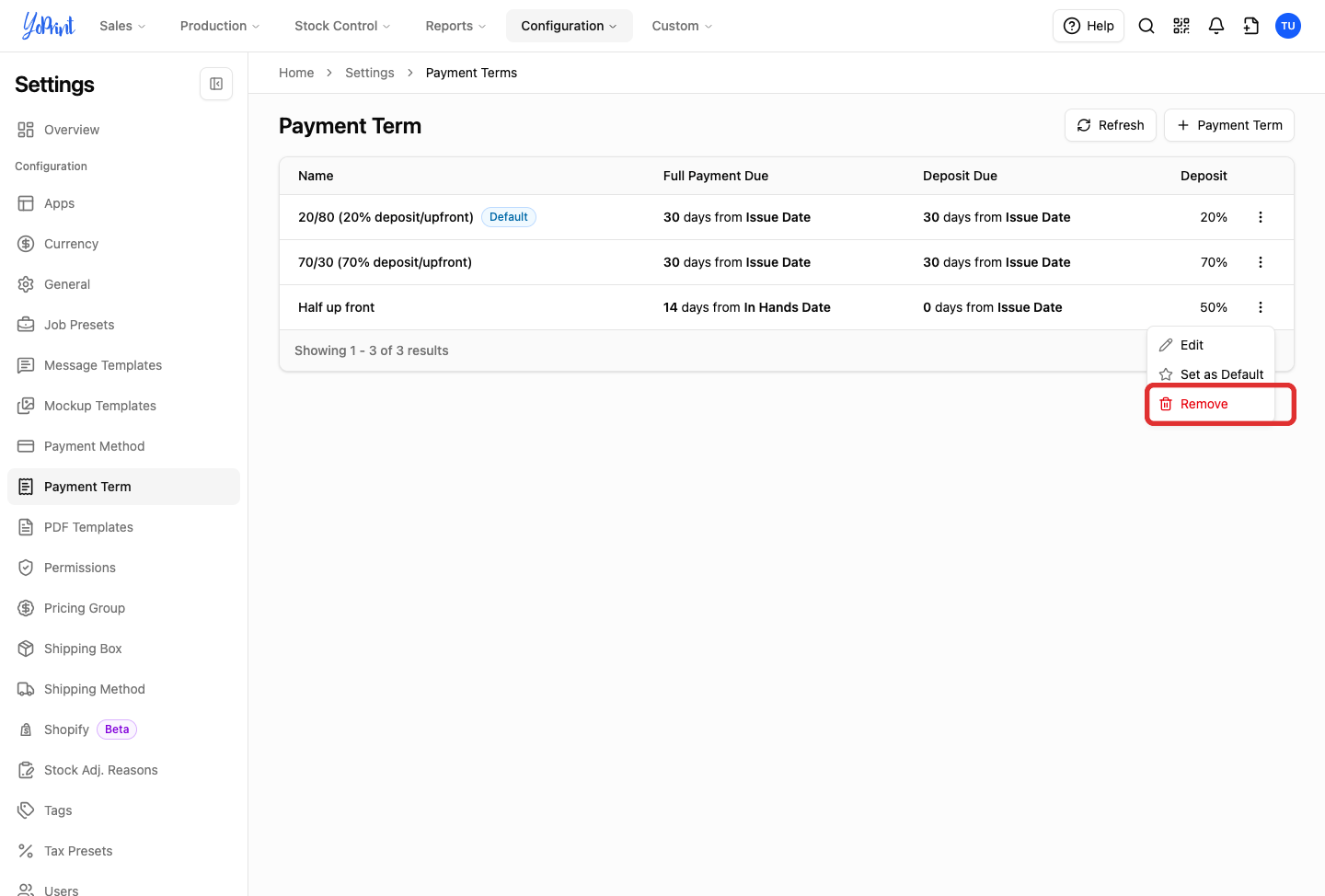Open the TU user avatar menu
This screenshot has height=896, width=1325.
pos(1288,26)
